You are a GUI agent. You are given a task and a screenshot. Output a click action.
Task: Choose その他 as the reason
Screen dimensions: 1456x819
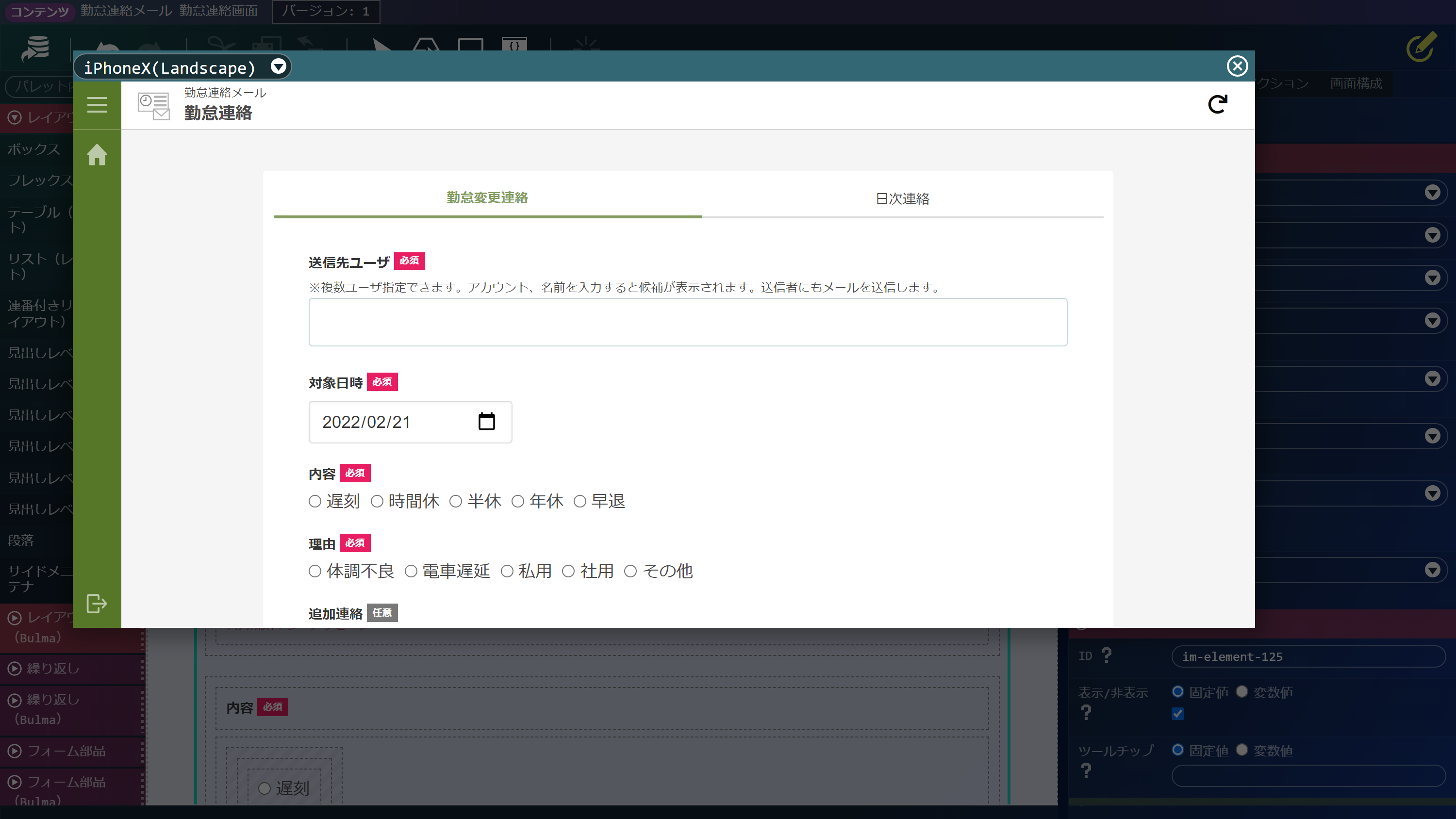point(630,572)
